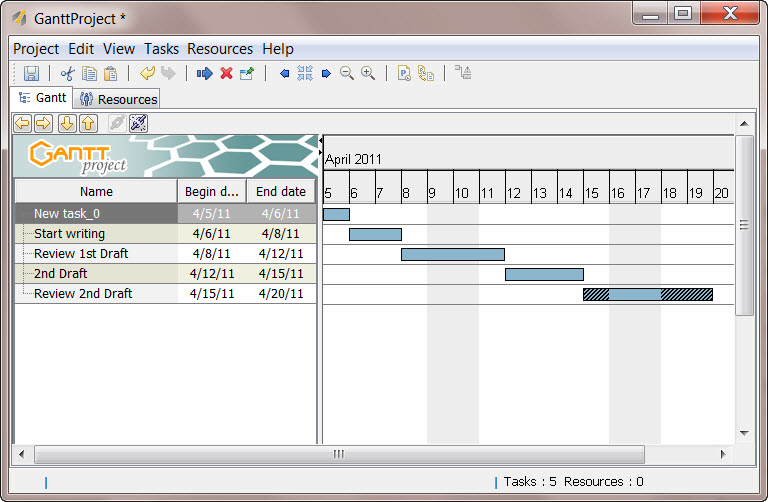Select the Review 1st Draft task row
Screen dimensions: 768x502
coord(80,254)
